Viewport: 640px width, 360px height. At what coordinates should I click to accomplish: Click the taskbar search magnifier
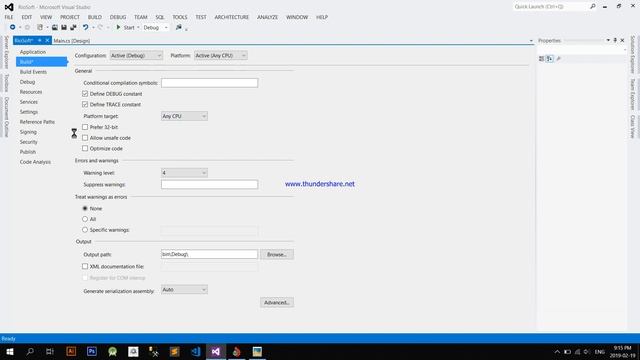30,351
